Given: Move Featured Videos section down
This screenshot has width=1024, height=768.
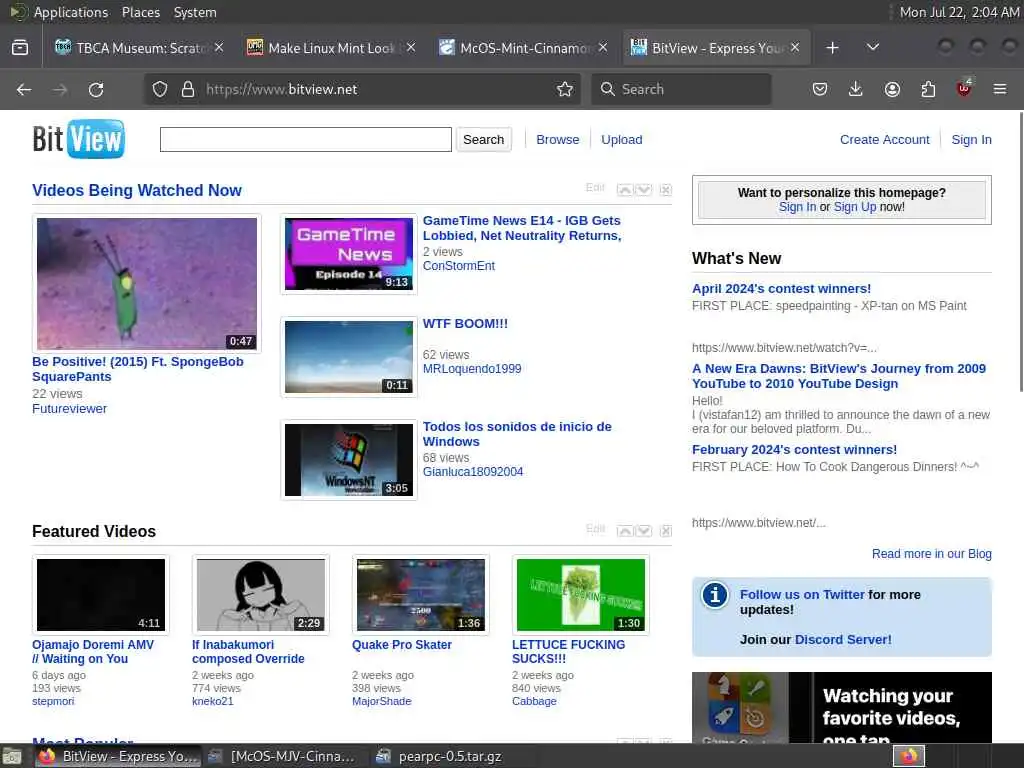Looking at the screenshot, I should click(644, 530).
